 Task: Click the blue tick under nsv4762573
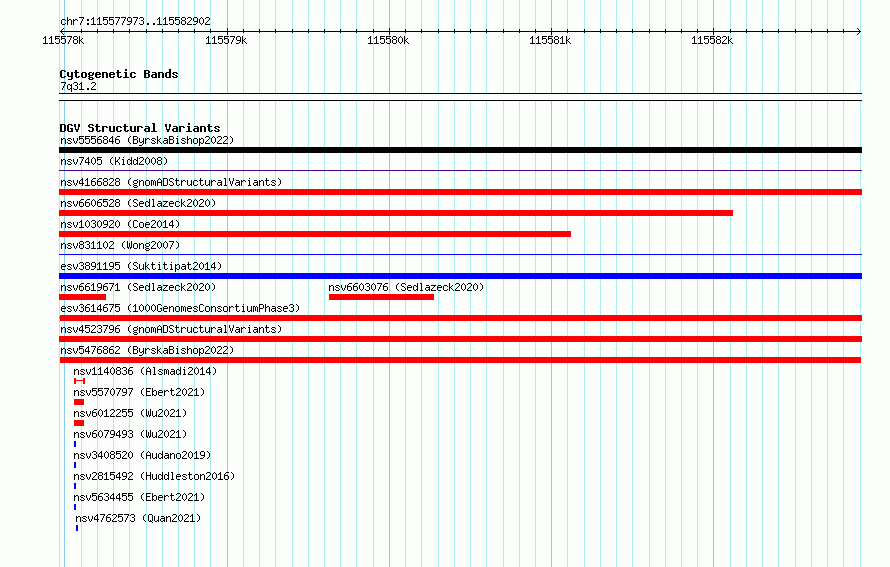[77, 528]
